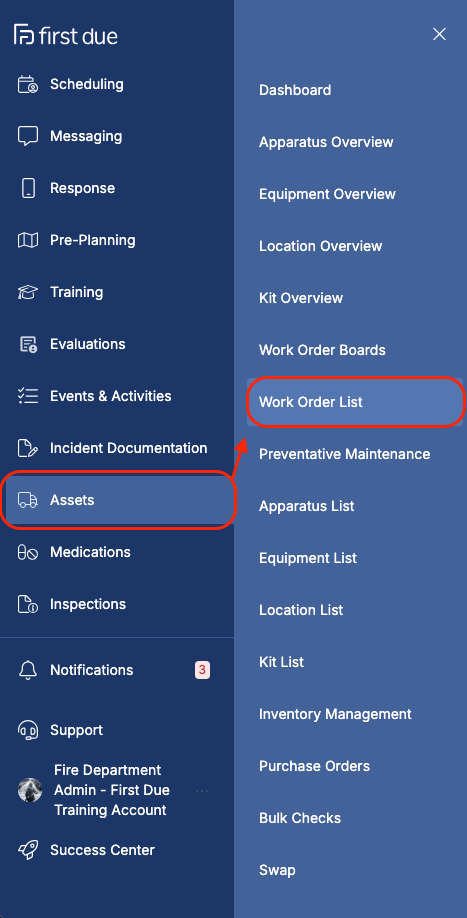Click the Training graduation cap icon

28,292
